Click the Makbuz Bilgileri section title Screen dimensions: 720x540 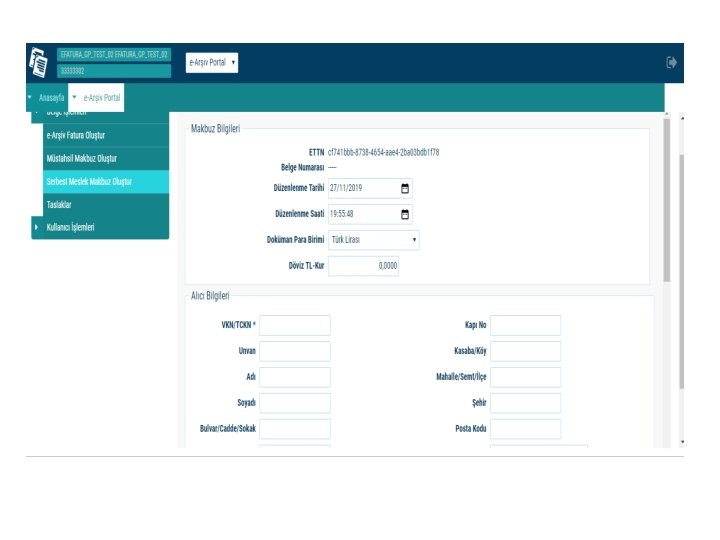(215, 129)
